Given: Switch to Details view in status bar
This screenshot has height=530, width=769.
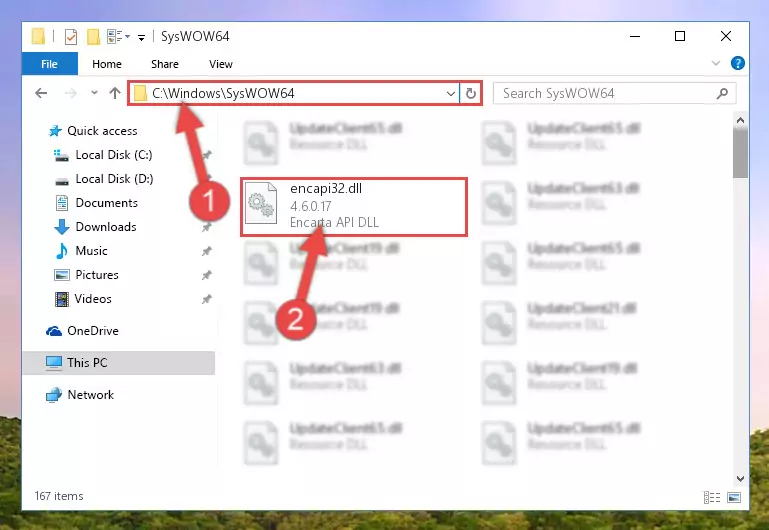Looking at the screenshot, I should [712, 498].
